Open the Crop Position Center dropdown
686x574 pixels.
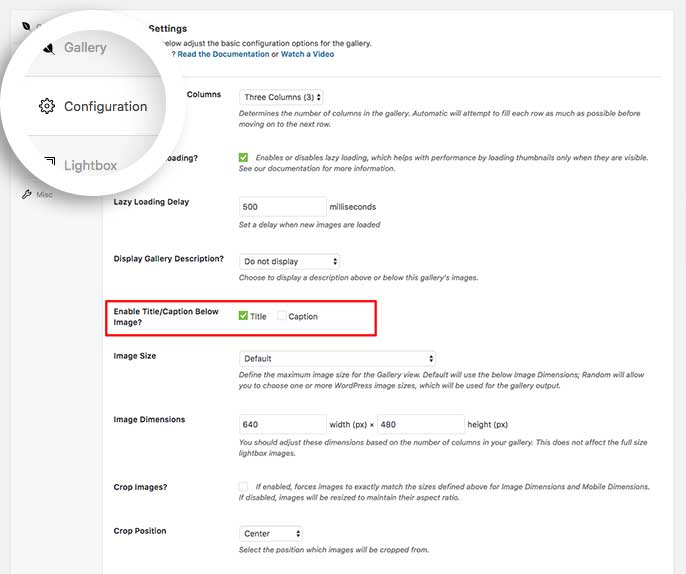click(x=271, y=534)
